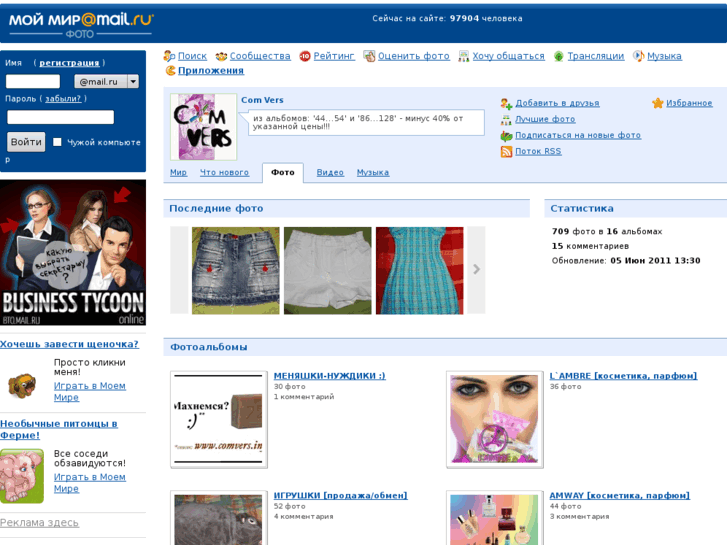Click the Добавить в друзья icon
The width and height of the screenshot is (727, 545).
(x=506, y=103)
